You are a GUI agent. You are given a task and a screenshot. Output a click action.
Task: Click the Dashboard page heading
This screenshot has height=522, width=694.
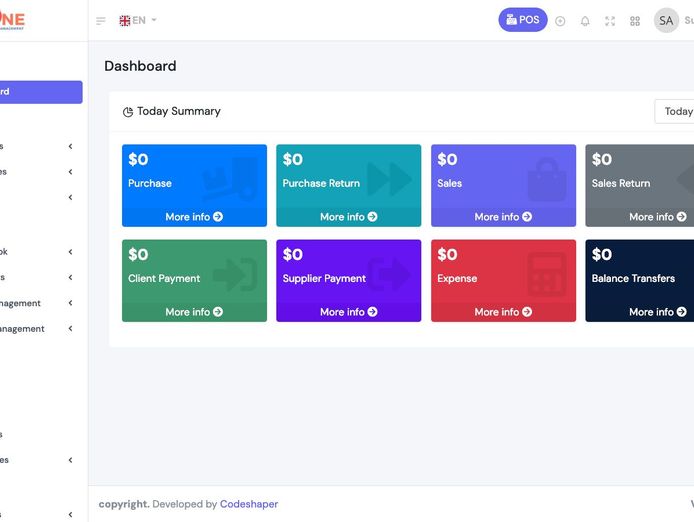140,66
